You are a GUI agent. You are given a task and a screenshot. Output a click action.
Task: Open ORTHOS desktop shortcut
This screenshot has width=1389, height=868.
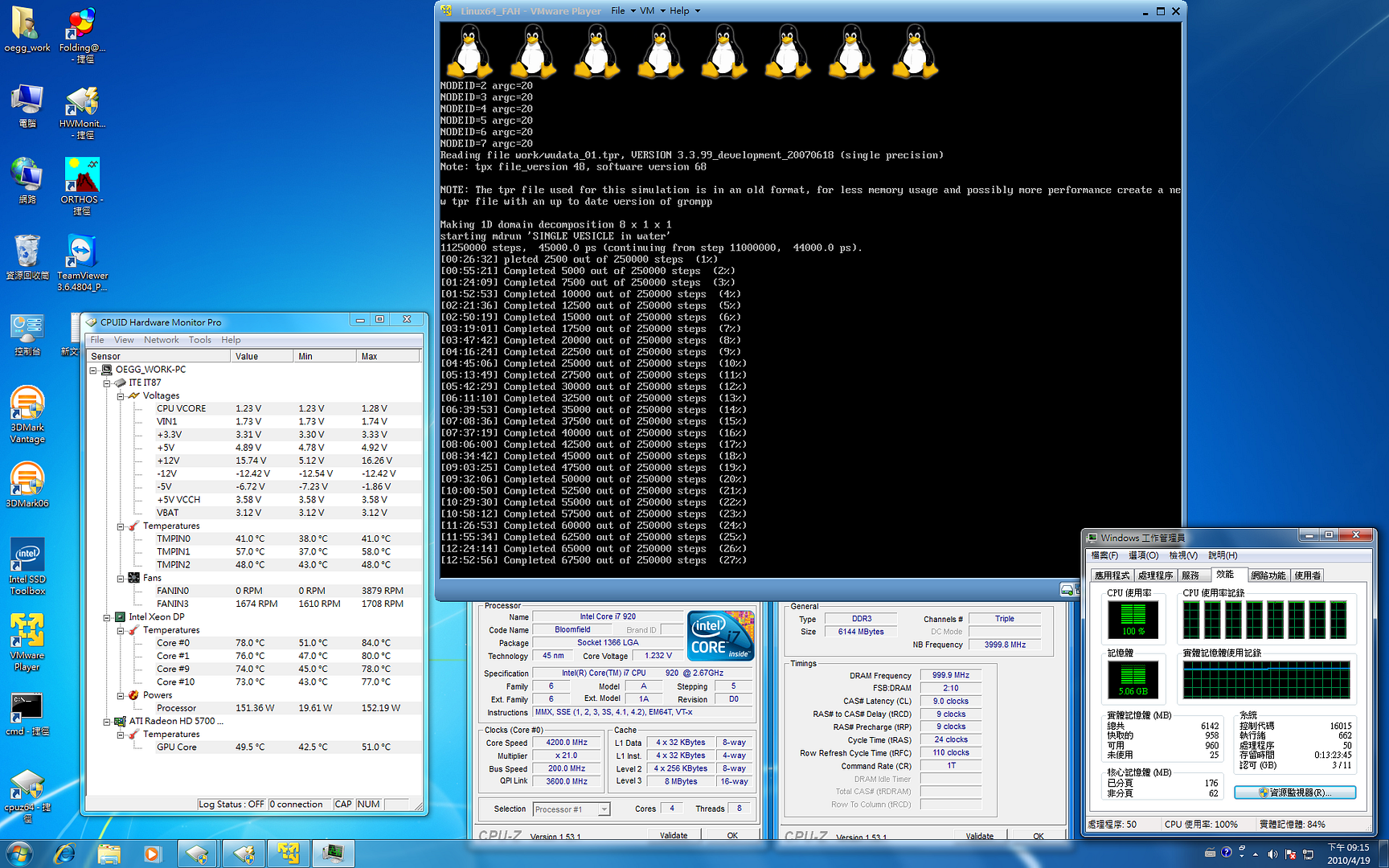click(82, 186)
